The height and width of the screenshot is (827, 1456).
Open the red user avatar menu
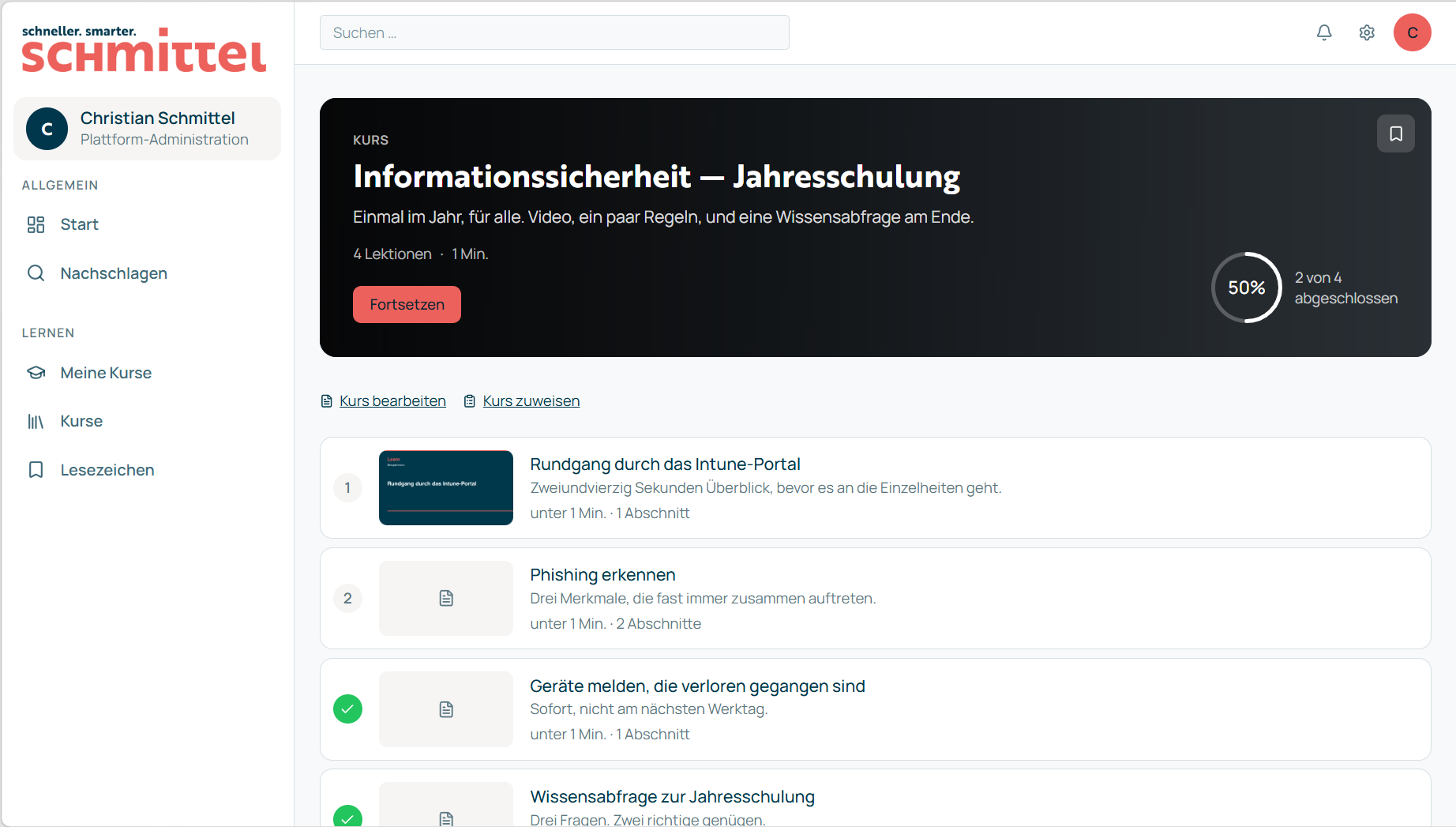coord(1413,32)
